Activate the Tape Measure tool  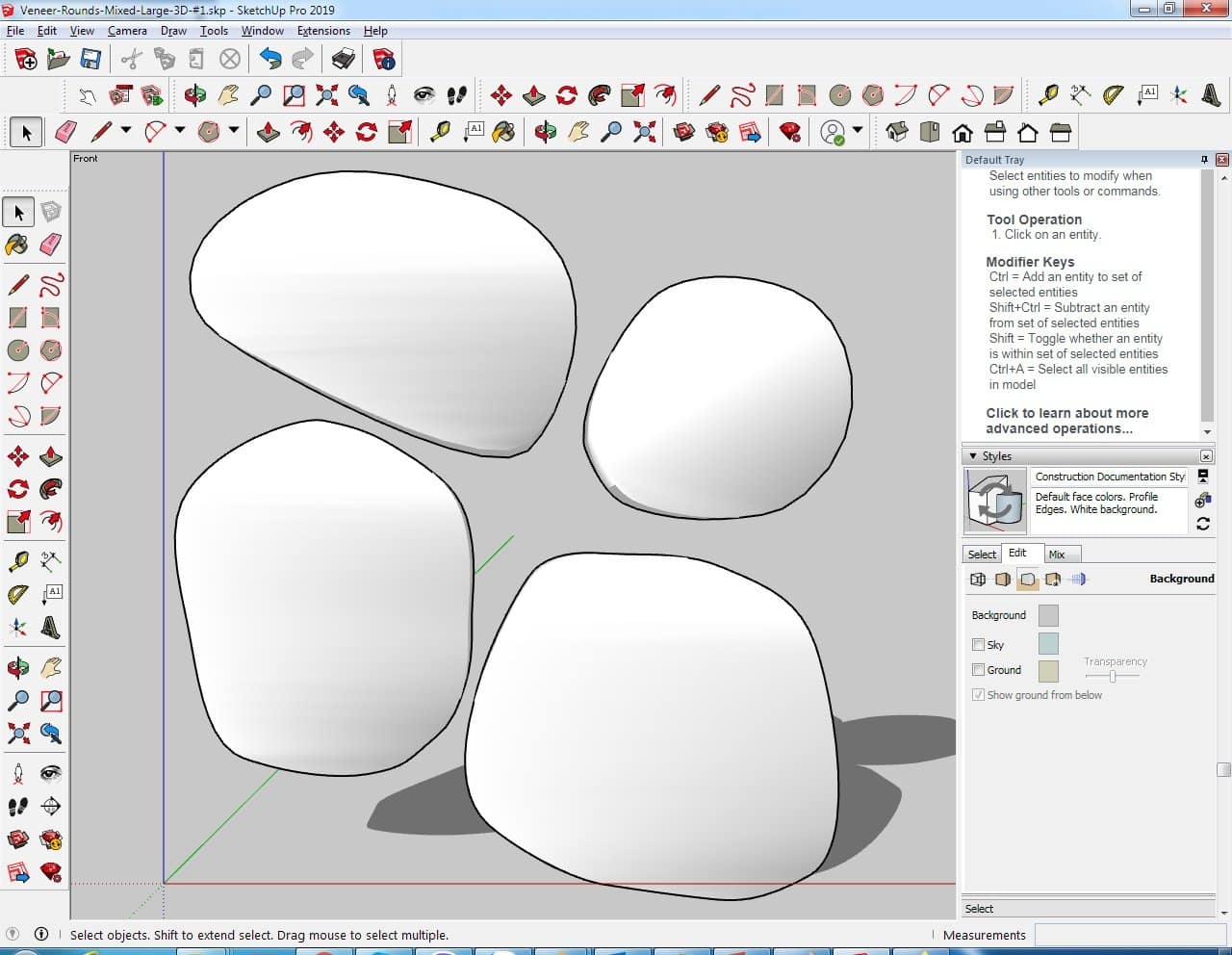(17, 561)
